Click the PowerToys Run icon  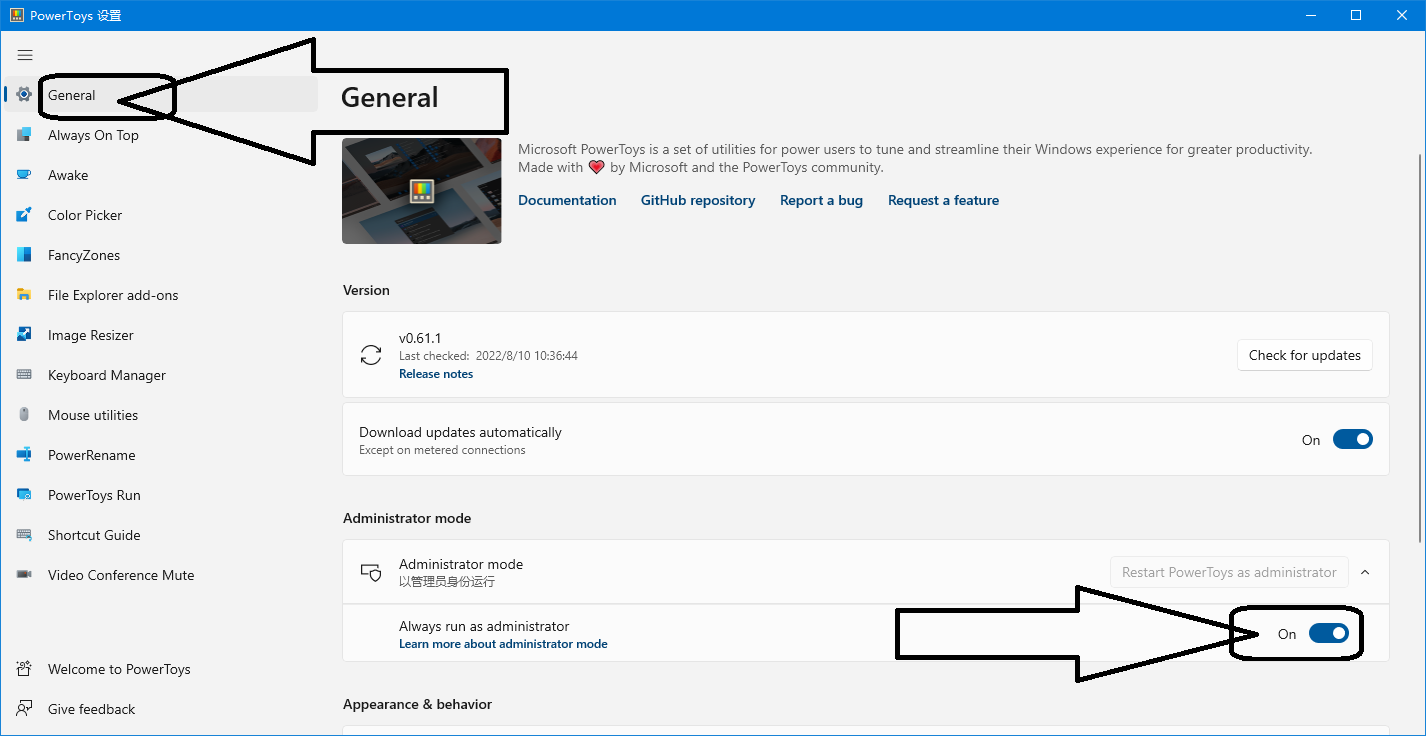[24, 495]
